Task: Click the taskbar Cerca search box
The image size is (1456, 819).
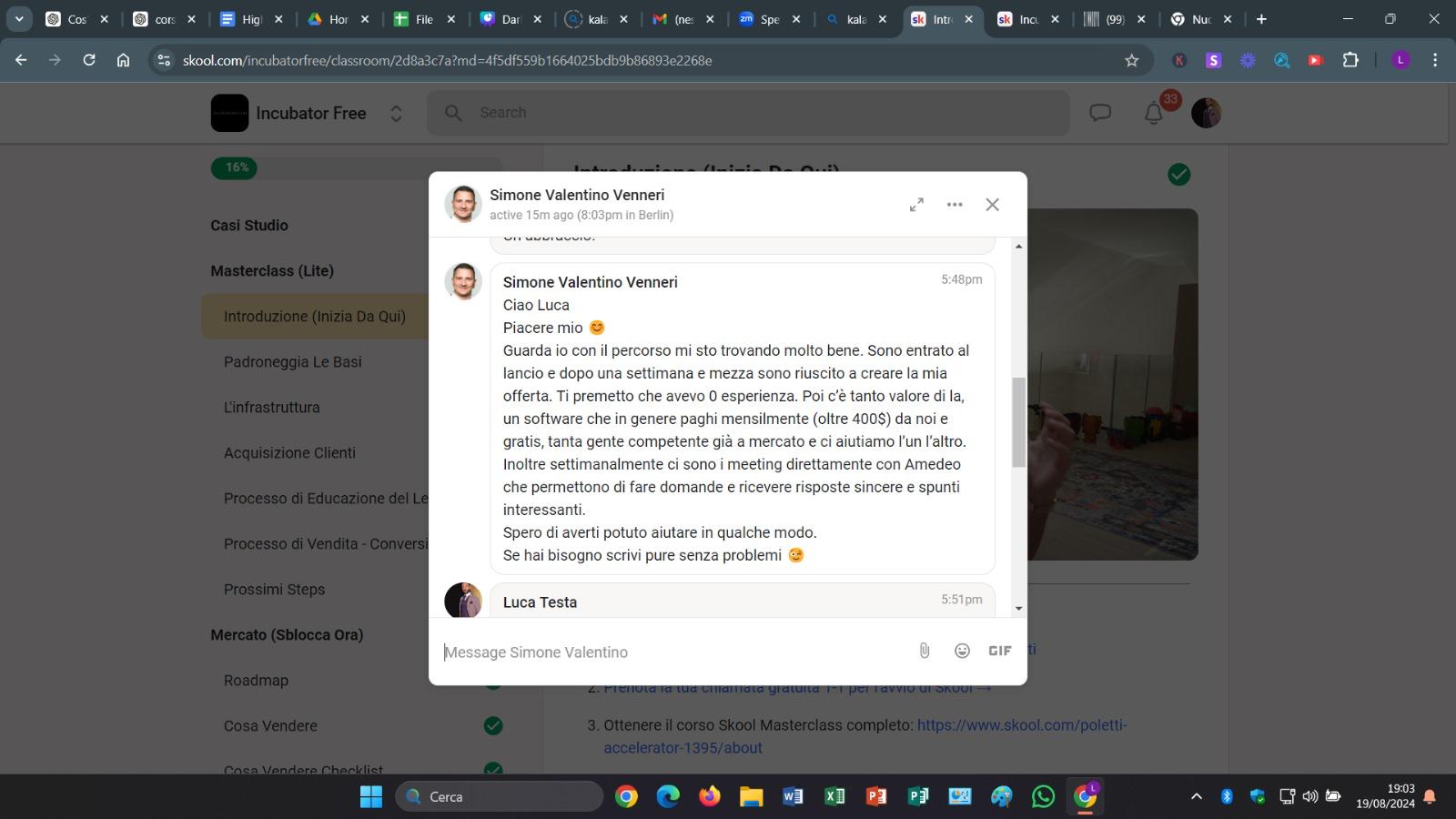Action: (500, 796)
